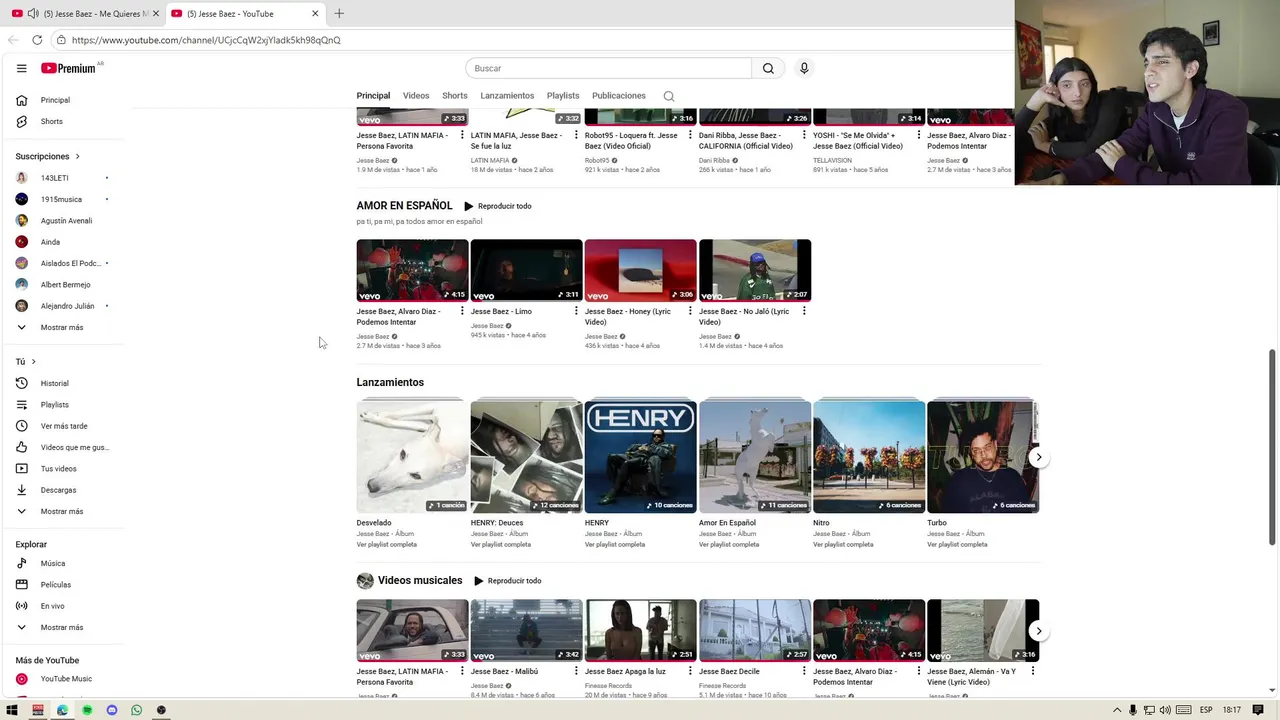
Task: Click the page vertical scrollbar thumb
Action: [1272, 447]
